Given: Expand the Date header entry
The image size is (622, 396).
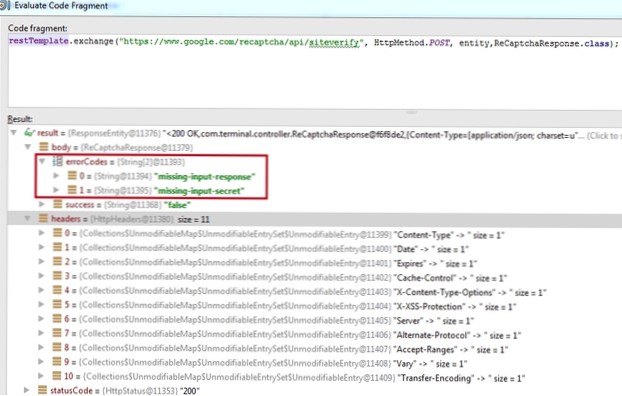Looking at the screenshot, I should (42, 247).
